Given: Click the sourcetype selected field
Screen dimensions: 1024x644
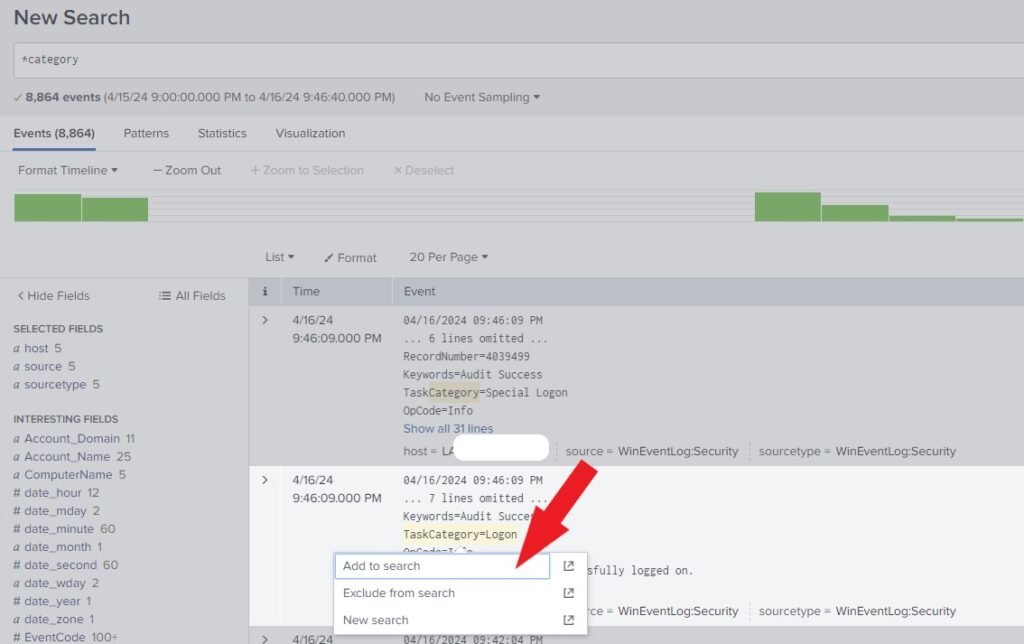Looking at the screenshot, I should click(x=56, y=385).
